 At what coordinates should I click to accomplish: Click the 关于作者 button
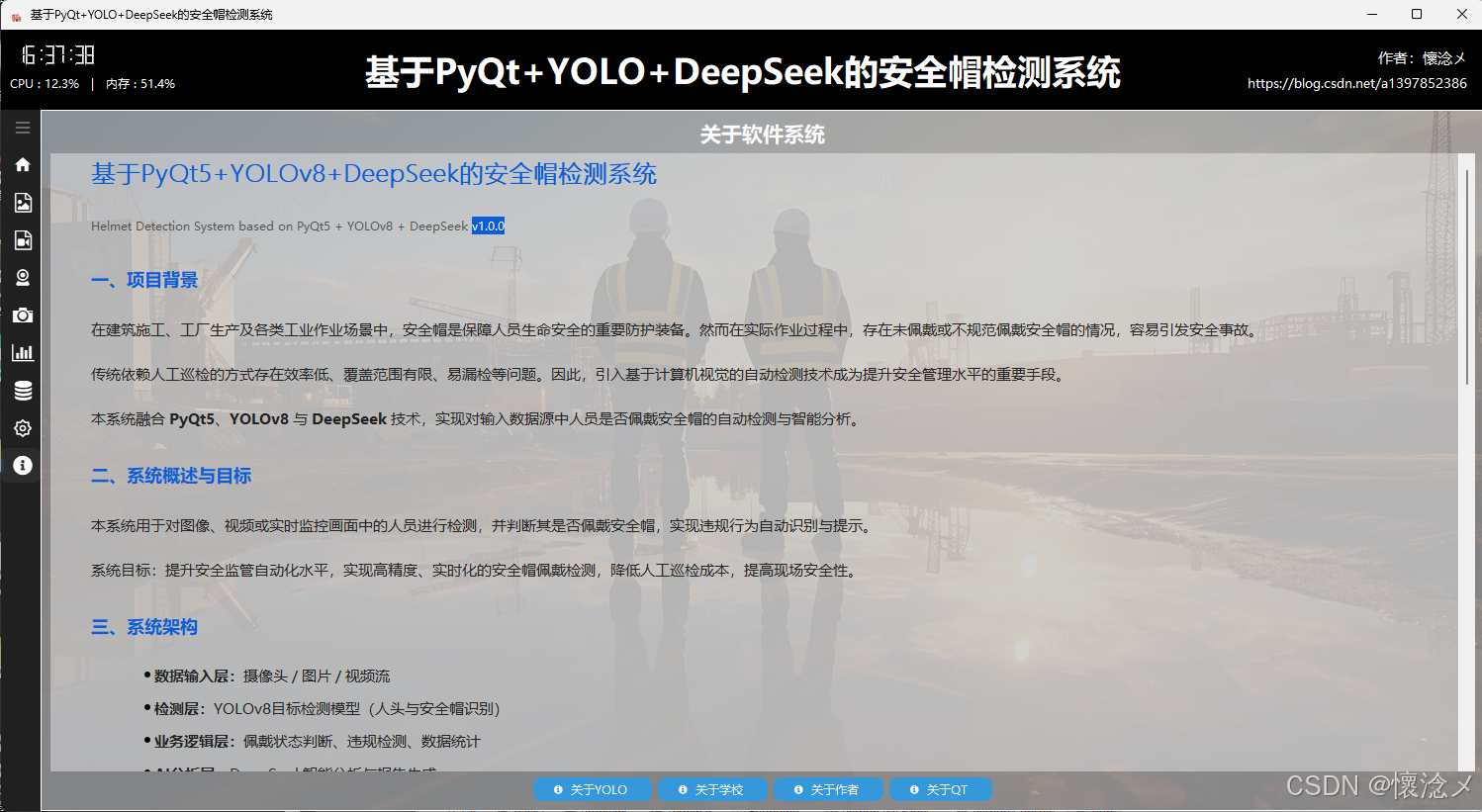[828, 789]
